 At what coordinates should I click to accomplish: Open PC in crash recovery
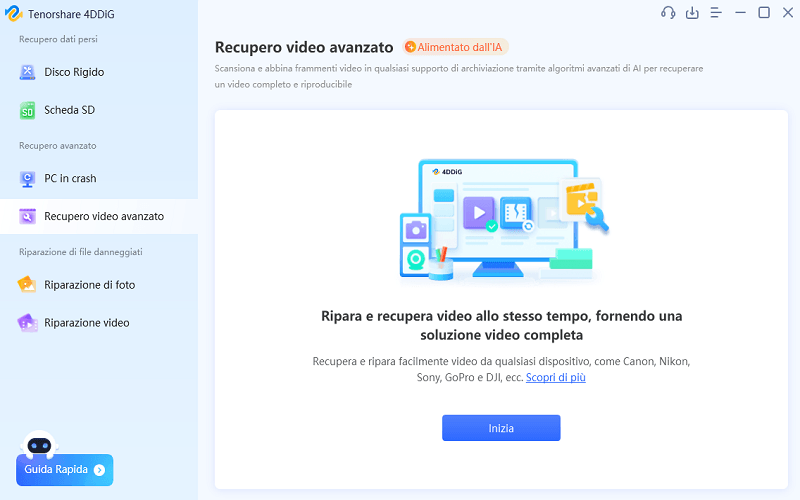[99, 179]
